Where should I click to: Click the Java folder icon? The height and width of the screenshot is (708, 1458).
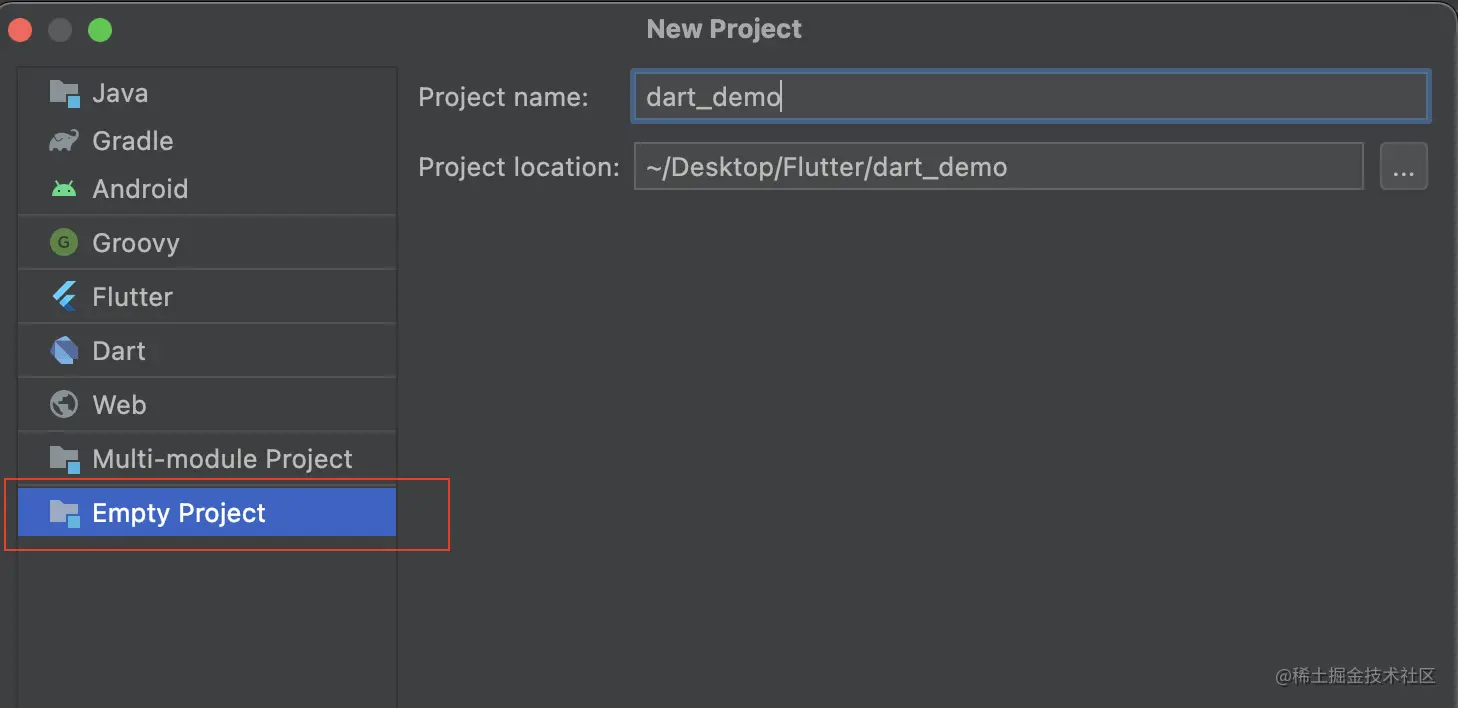pyautogui.click(x=64, y=94)
